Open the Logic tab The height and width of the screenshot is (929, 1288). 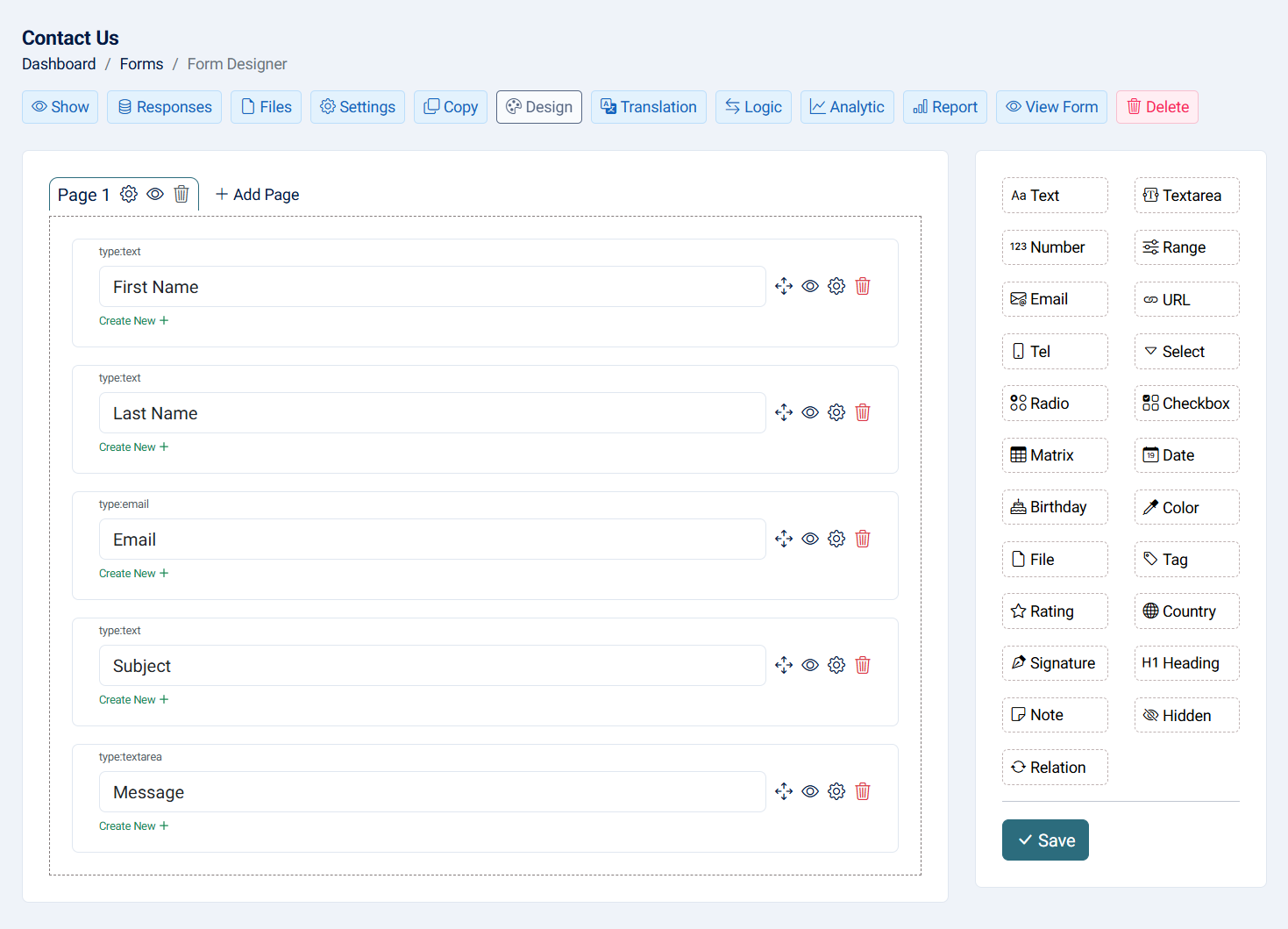tap(753, 107)
